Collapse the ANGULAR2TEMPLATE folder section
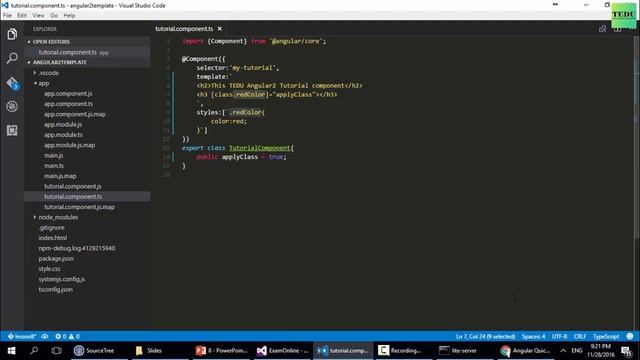Image resolution: width=640 pixels, height=360 pixels. (x=87, y=62)
